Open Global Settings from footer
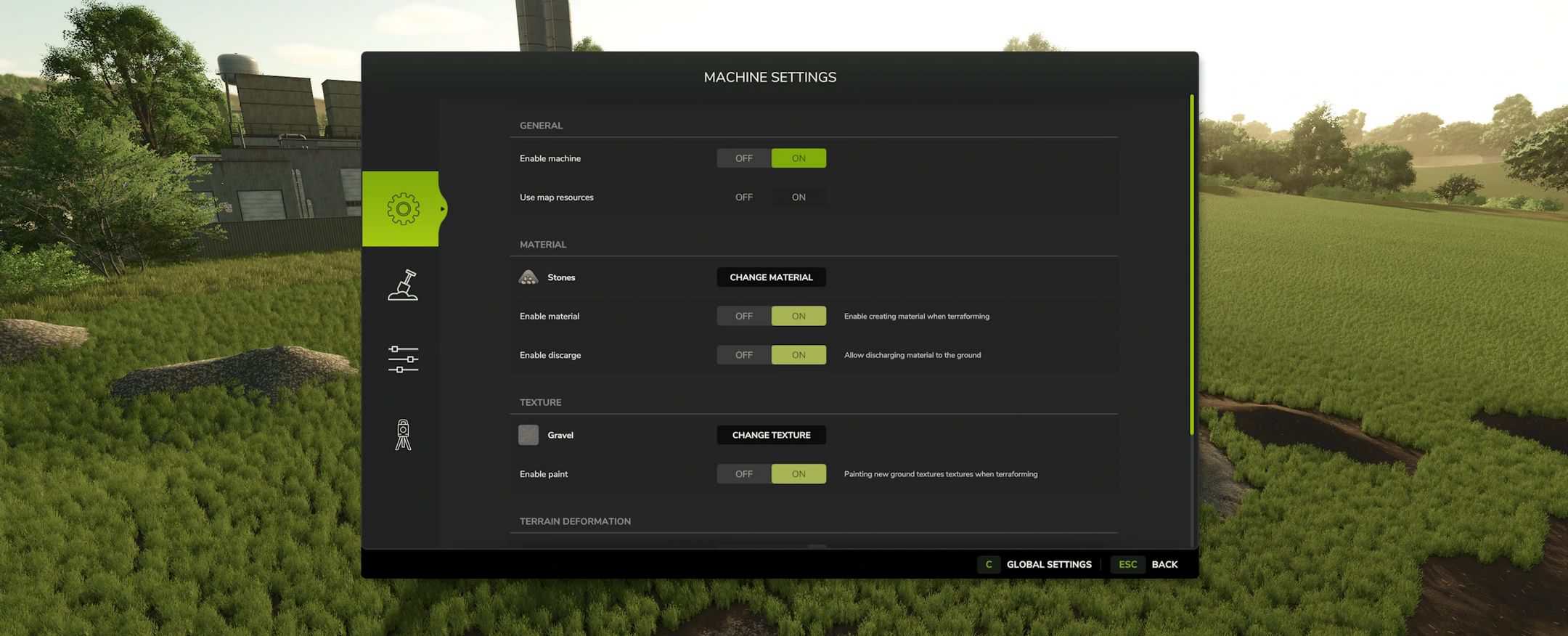The height and width of the screenshot is (636, 1568). 1048,565
